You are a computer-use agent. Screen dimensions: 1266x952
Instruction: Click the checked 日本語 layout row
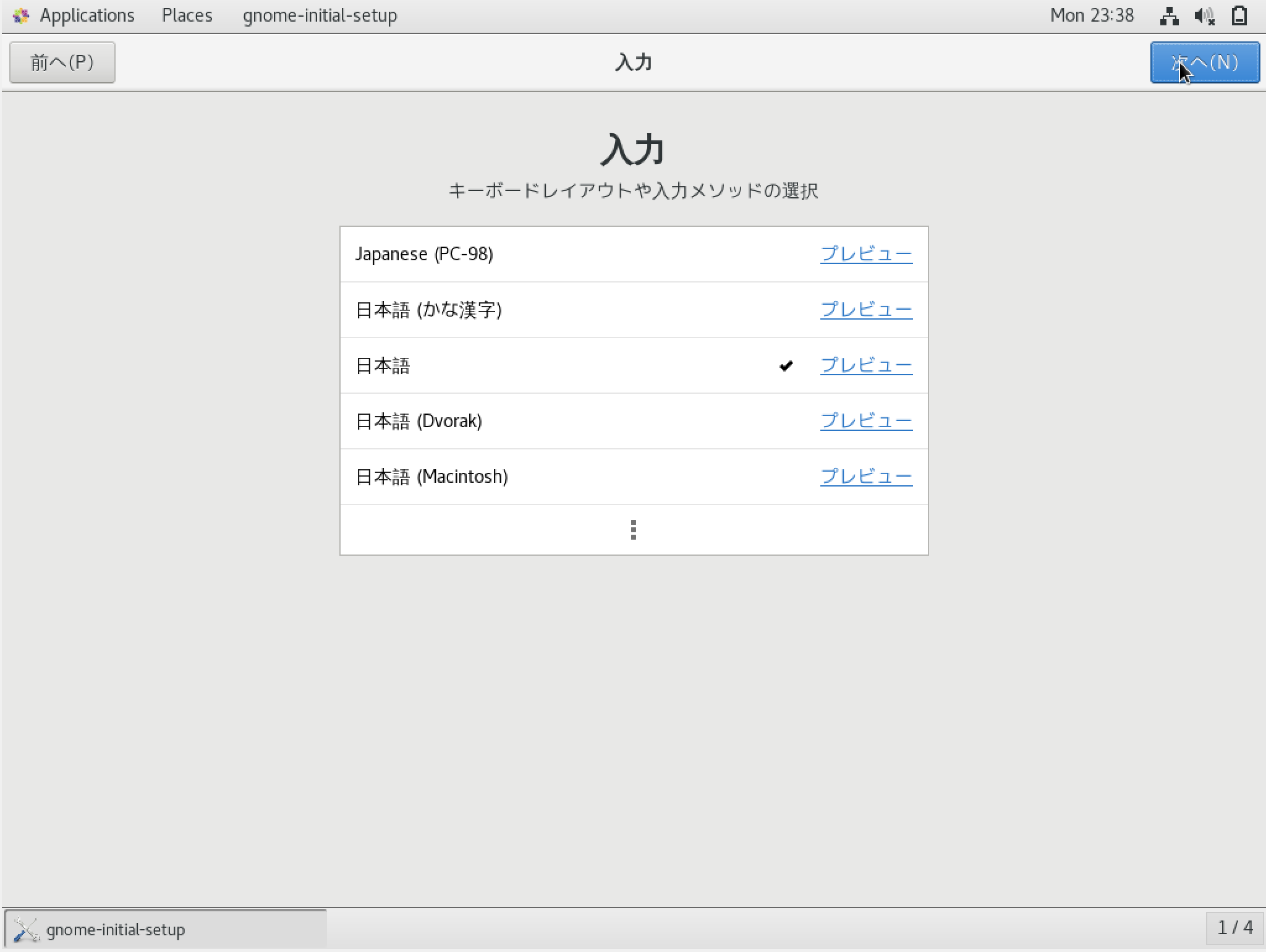click(x=556, y=365)
